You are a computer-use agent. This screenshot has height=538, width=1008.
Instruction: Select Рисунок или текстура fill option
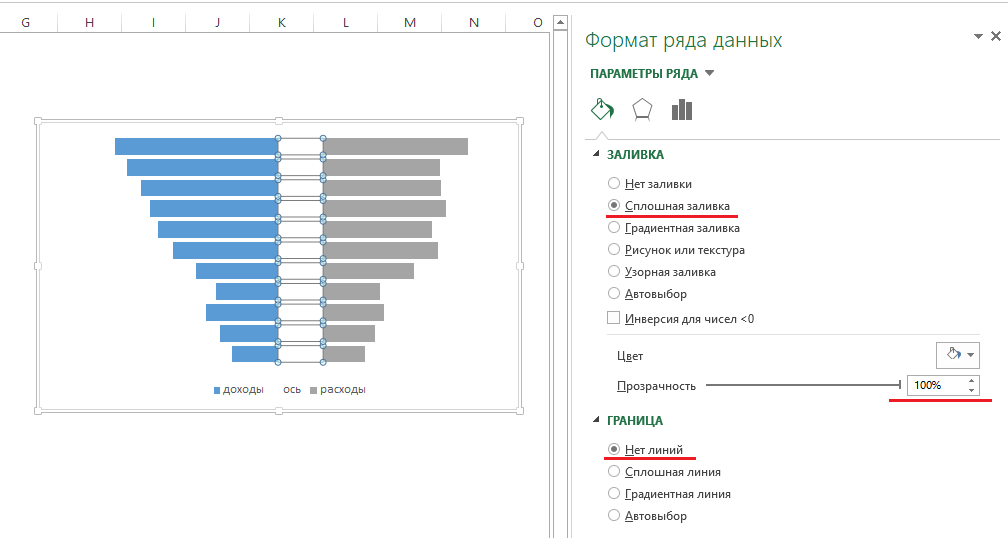point(614,250)
